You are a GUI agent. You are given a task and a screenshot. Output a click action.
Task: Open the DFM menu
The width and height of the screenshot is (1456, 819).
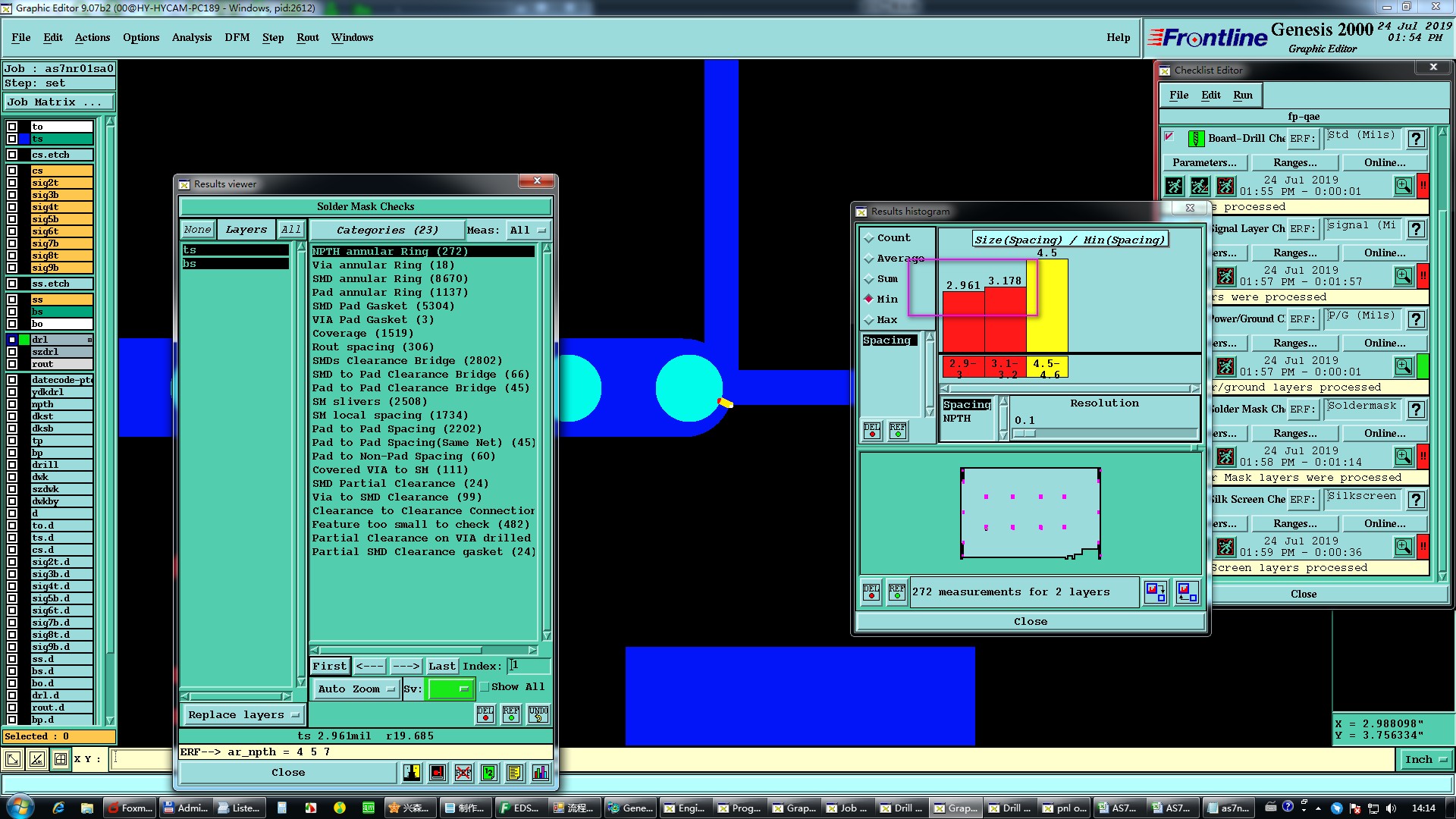pos(237,37)
